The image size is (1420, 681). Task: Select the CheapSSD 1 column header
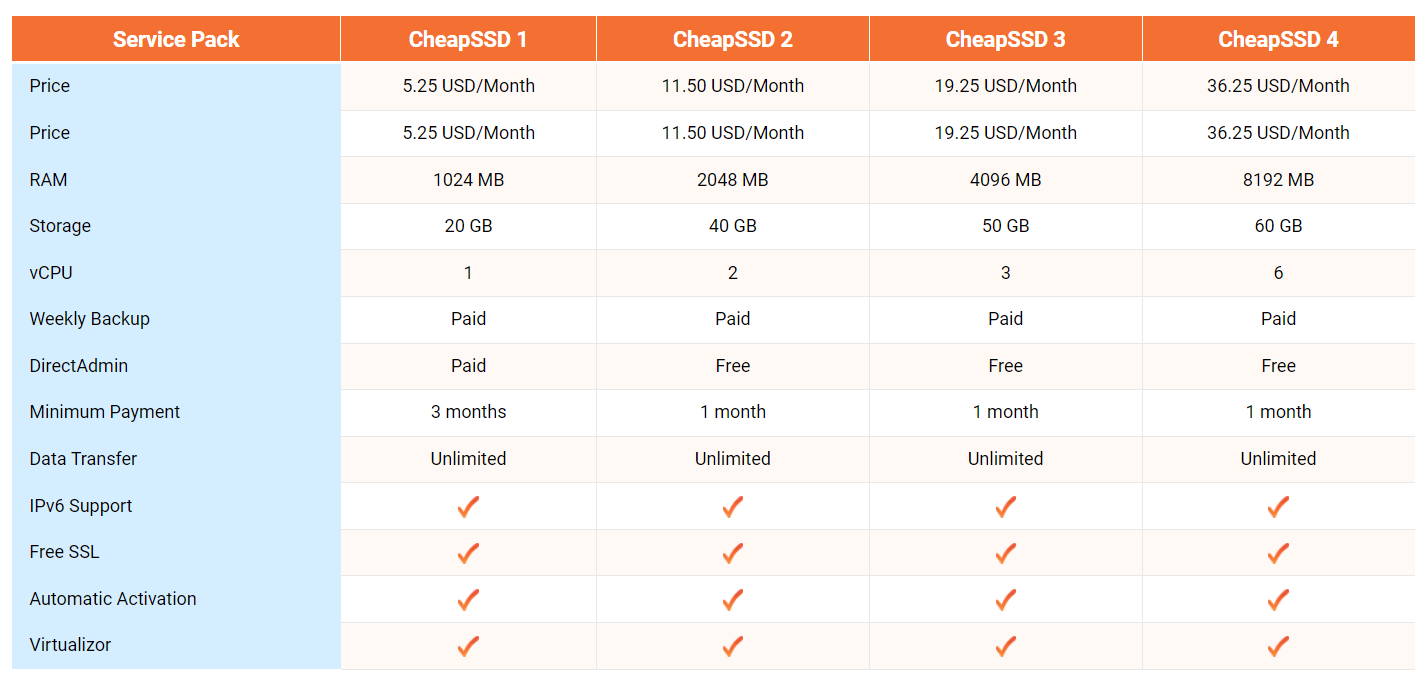coord(468,40)
